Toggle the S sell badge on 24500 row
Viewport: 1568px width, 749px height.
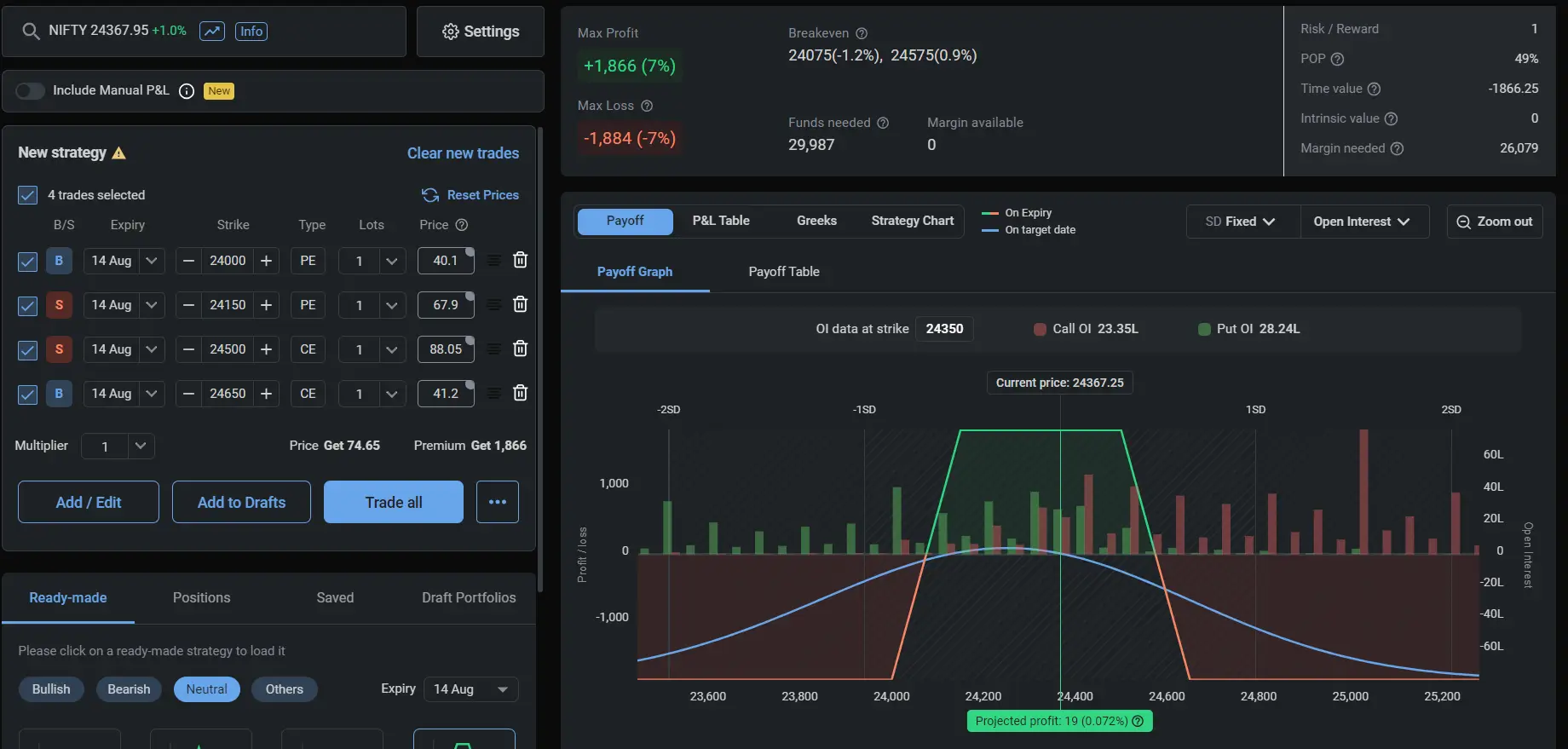pyautogui.click(x=59, y=349)
